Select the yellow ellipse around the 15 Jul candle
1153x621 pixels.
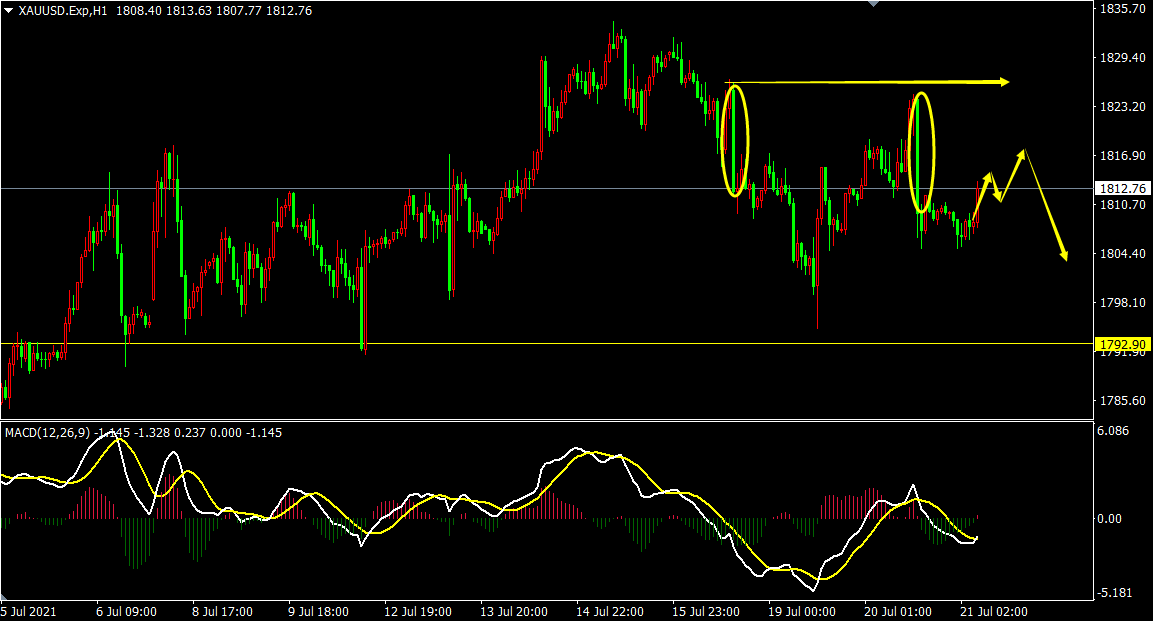pyautogui.click(x=735, y=140)
